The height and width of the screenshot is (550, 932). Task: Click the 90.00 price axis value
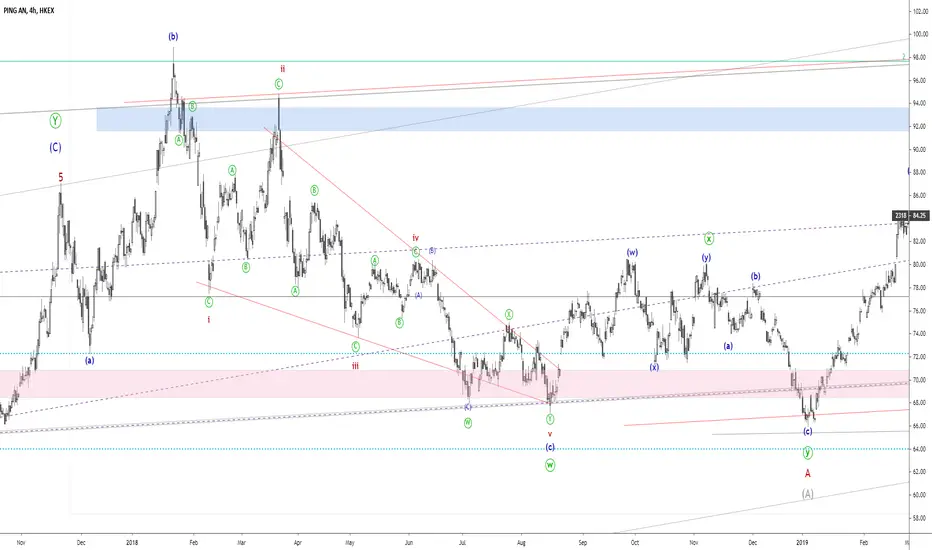pos(920,150)
